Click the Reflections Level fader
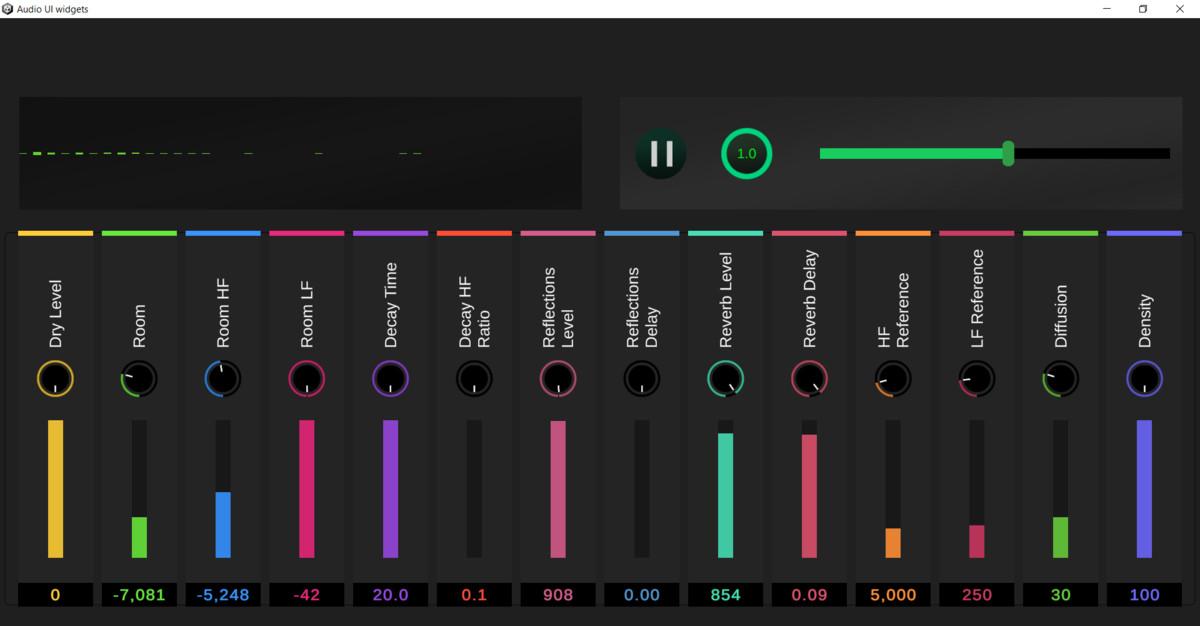 [x=557, y=490]
